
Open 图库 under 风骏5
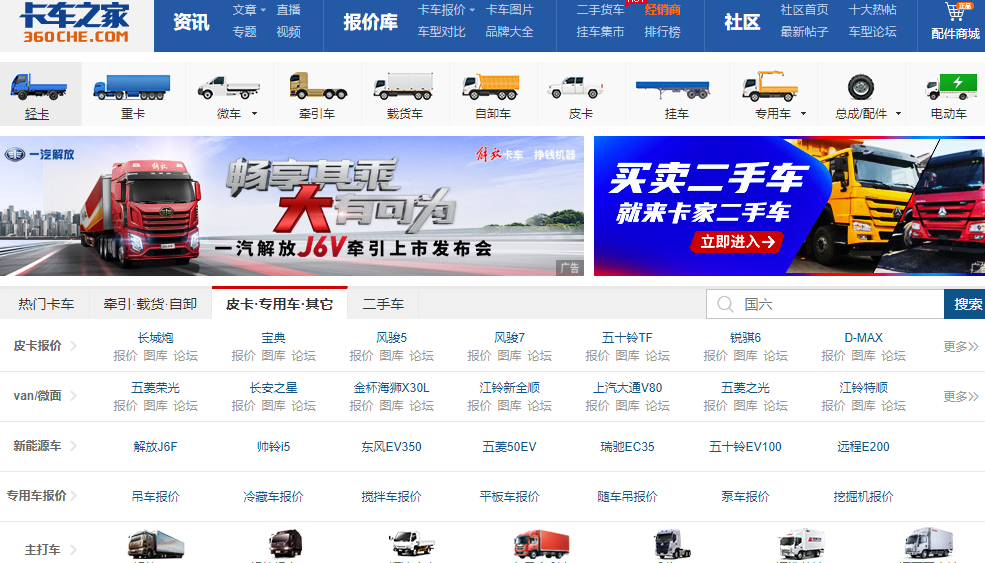point(391,356)
